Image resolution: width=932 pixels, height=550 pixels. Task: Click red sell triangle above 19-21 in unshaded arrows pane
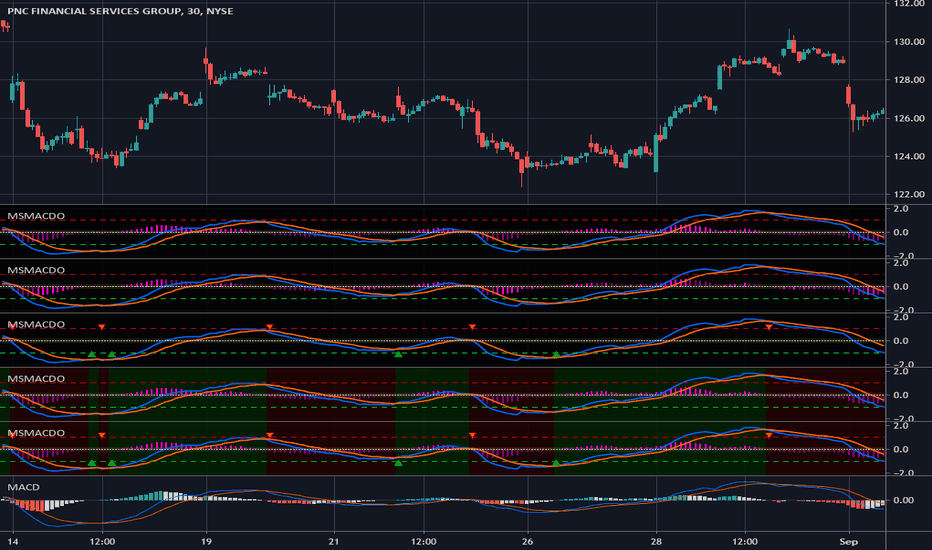(270, 327)
